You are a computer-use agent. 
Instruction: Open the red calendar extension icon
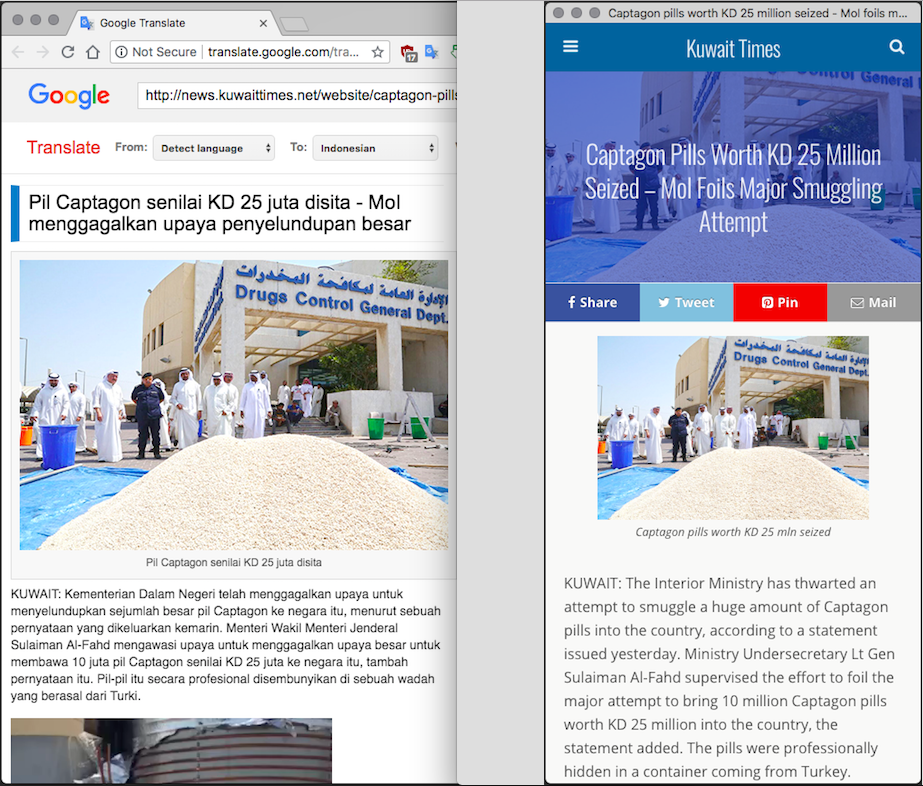(408, 52)
